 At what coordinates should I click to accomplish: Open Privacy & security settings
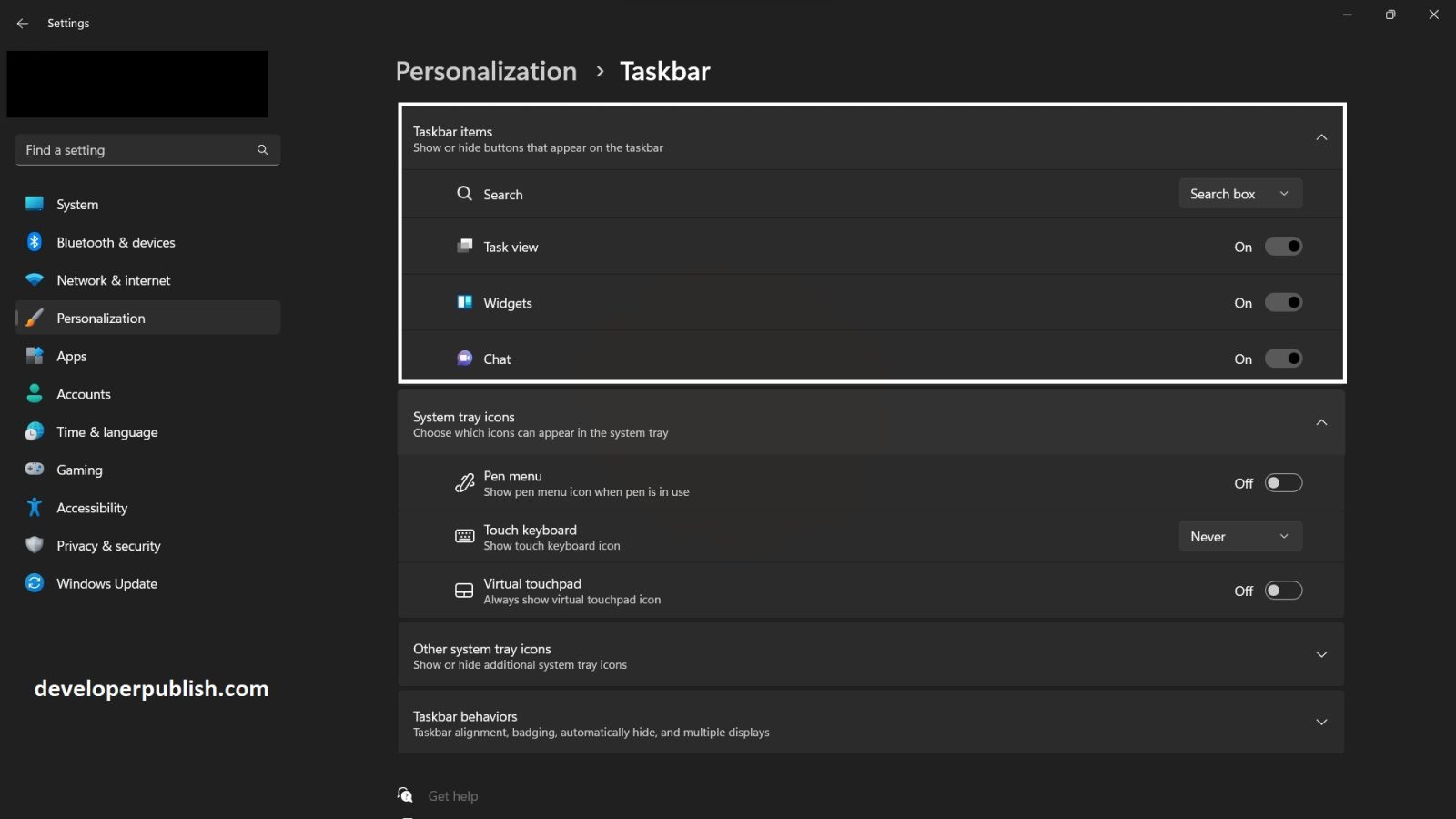[x=108, y=545]
